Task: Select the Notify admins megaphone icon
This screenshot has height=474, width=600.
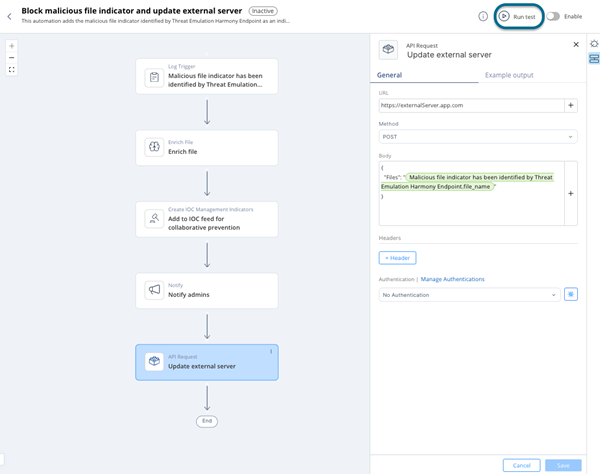Action: coord(154,290)
